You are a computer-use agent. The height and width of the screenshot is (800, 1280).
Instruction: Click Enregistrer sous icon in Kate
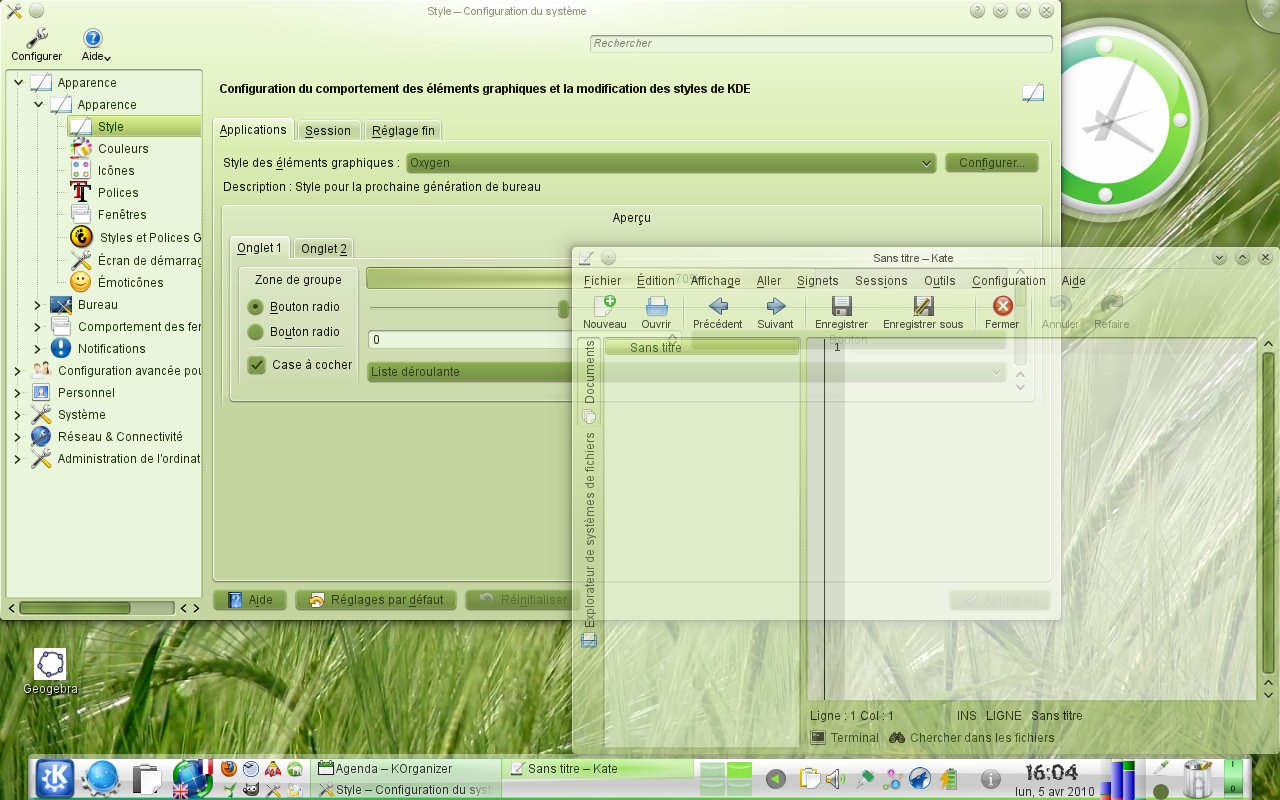point(923,306)
